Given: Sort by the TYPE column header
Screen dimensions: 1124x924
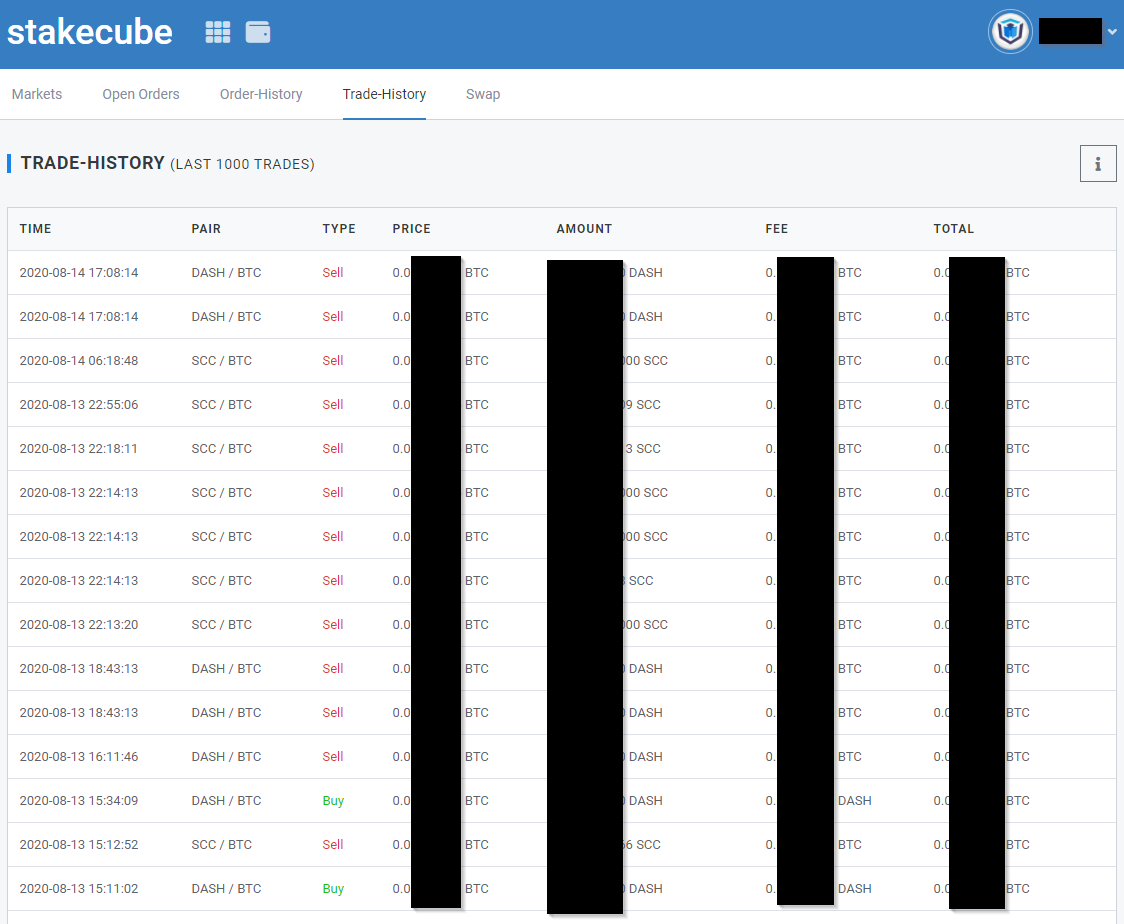Looking at the screenshot, I should point(339,229).
